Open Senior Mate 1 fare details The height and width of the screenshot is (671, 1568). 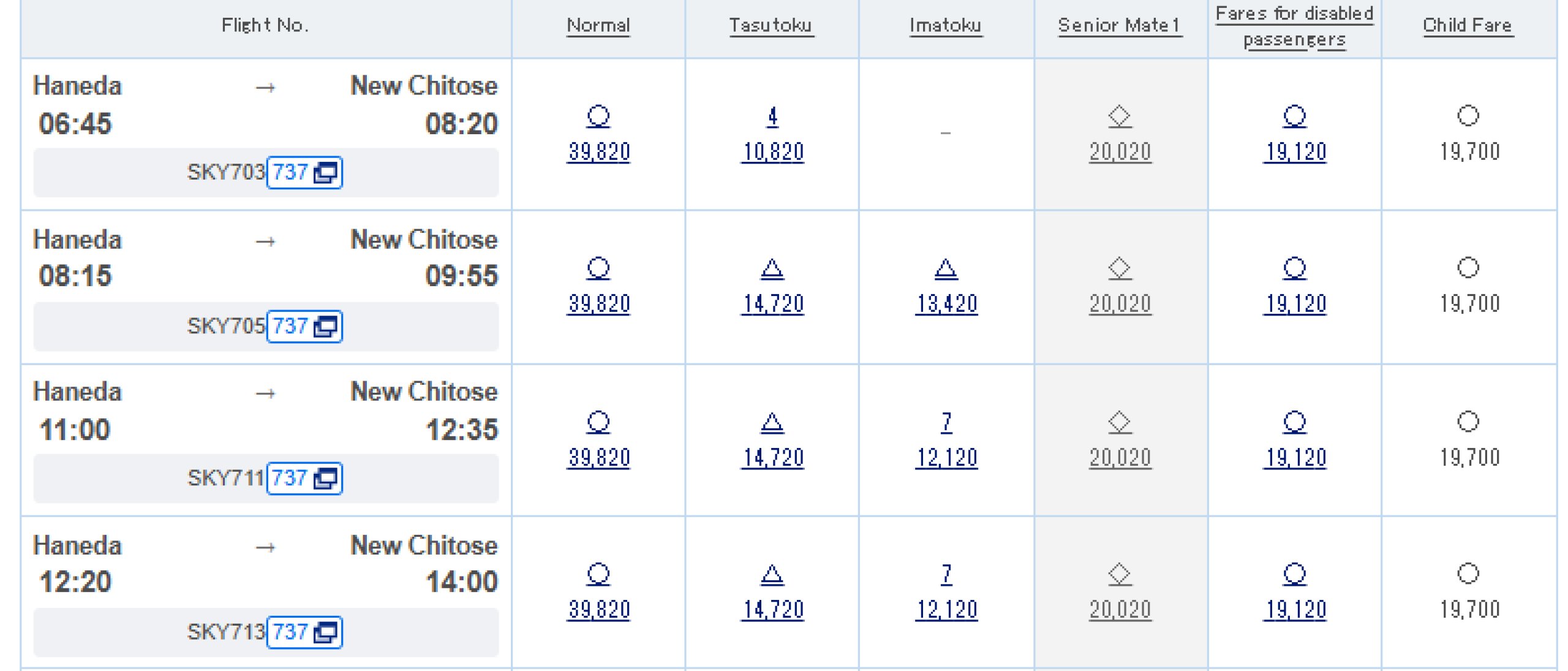[1119, 25]
